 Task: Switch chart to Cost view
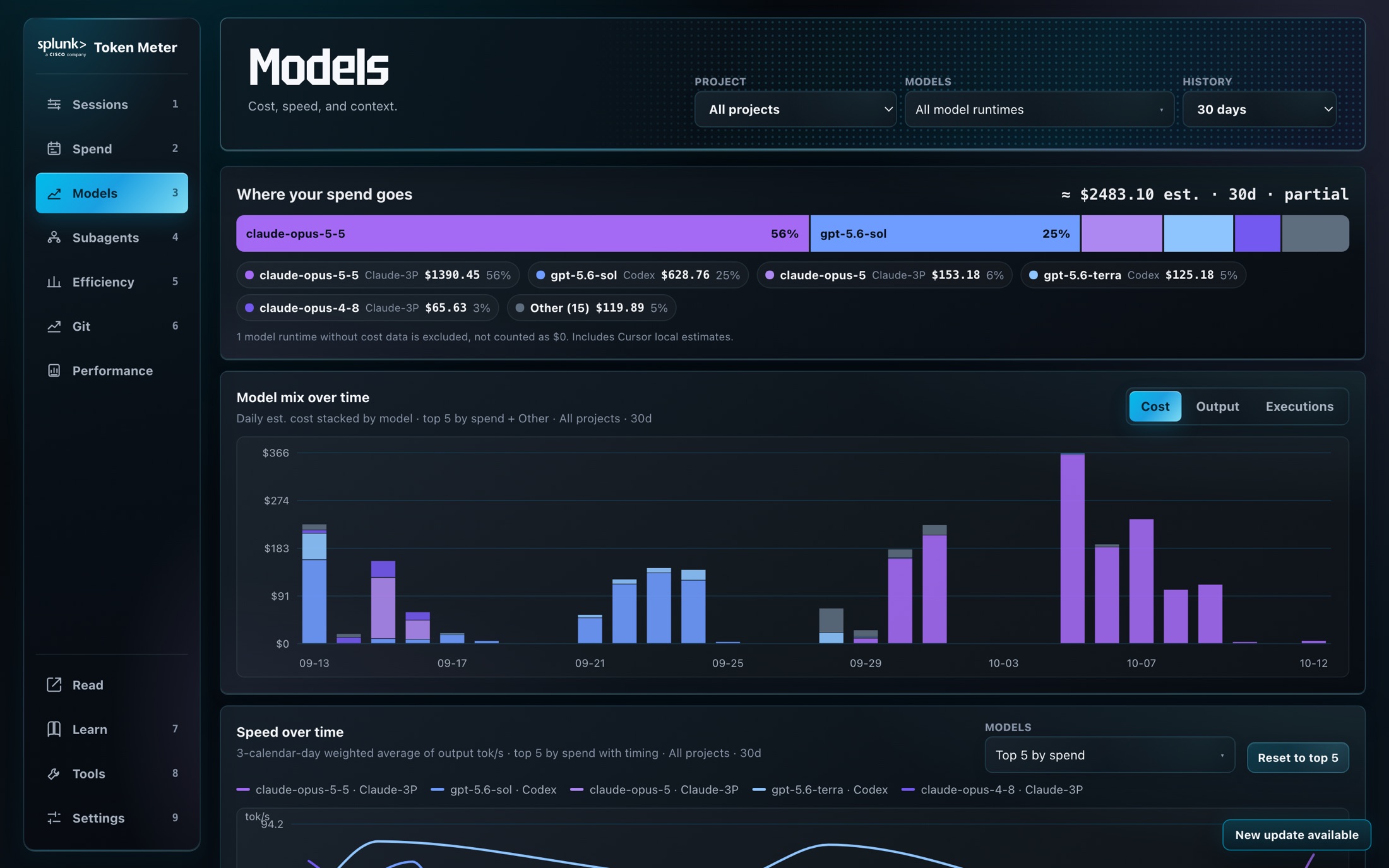[1155, 407]
